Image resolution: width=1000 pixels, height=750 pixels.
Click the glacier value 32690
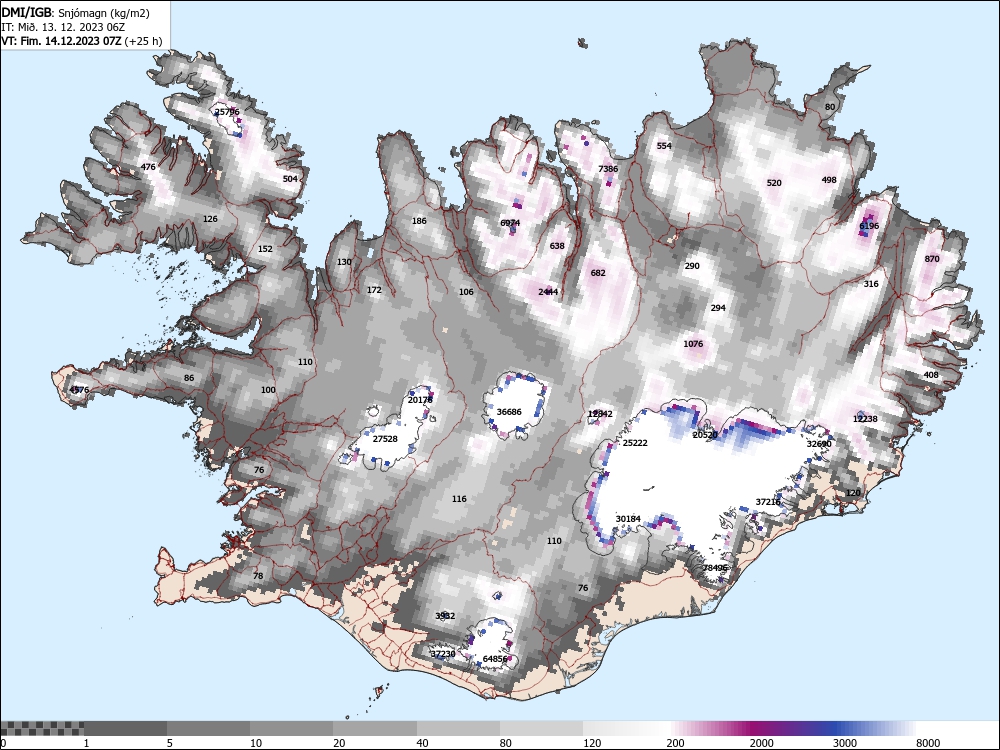coord(819,444)
